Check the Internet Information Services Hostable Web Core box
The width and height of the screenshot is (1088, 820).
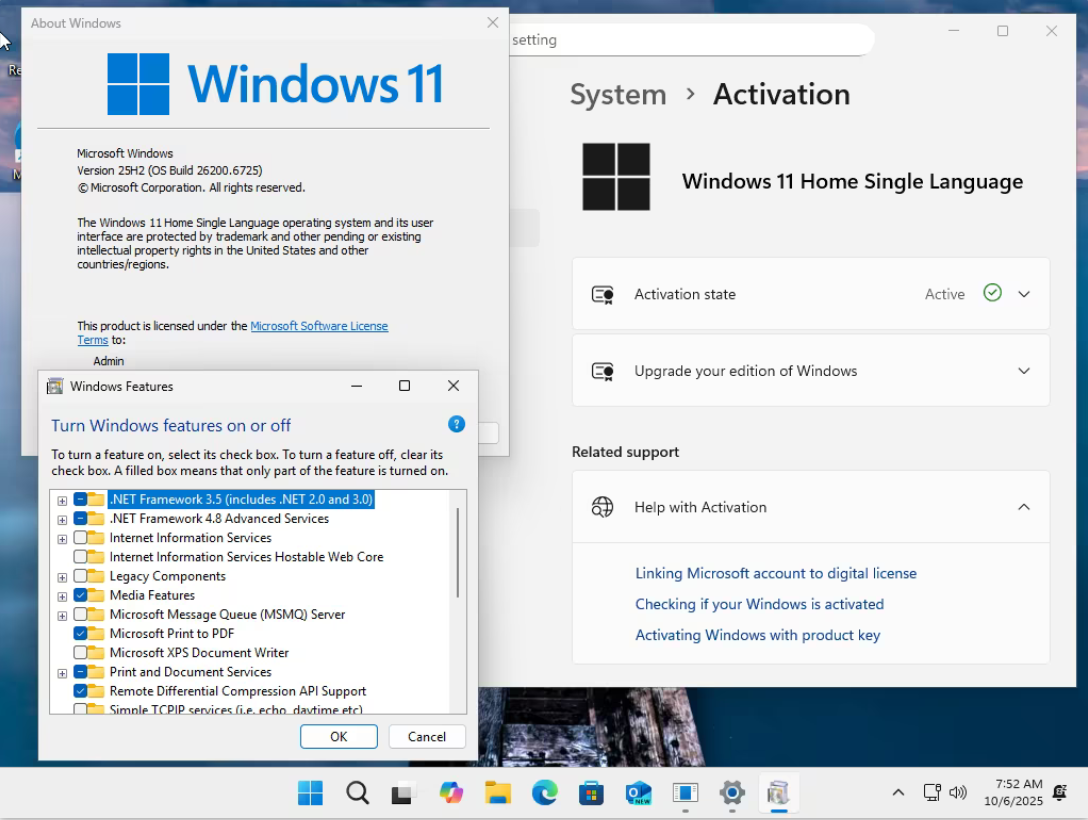click(80, 557)
